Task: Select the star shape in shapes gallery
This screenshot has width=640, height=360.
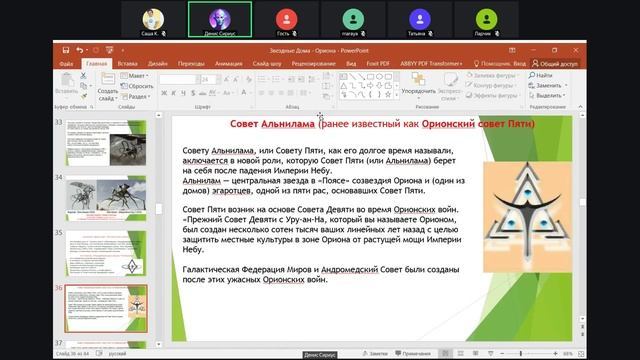Action: [388, 94]
